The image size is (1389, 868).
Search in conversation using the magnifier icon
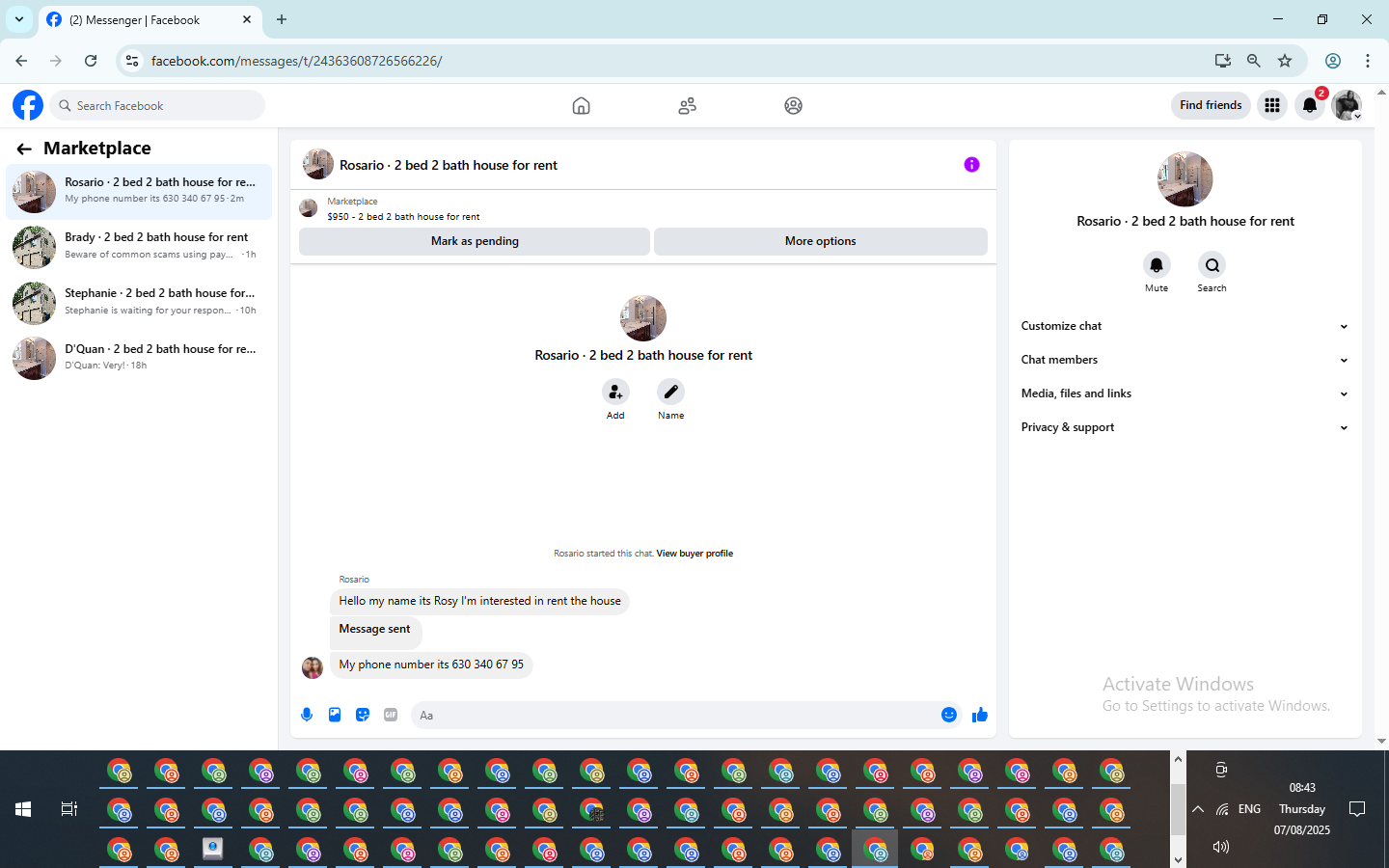[1212, 265]
